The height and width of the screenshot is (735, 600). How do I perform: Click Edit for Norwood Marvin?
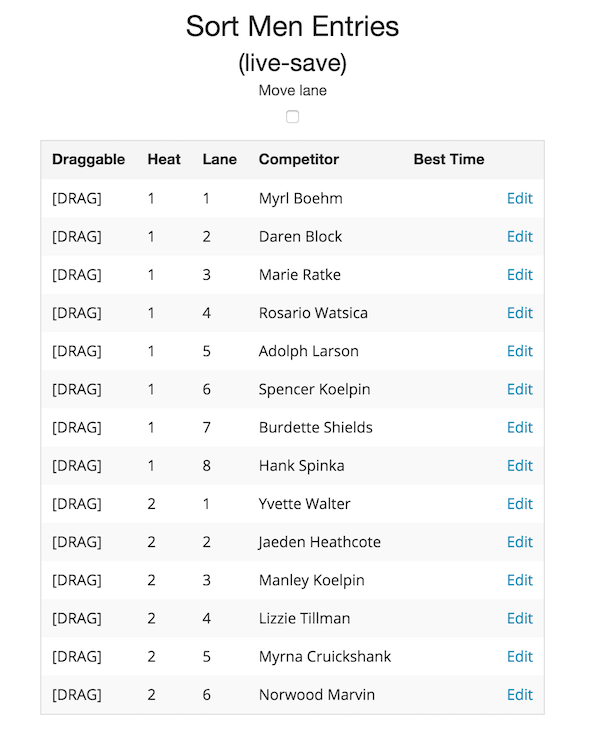click(519, 694)
